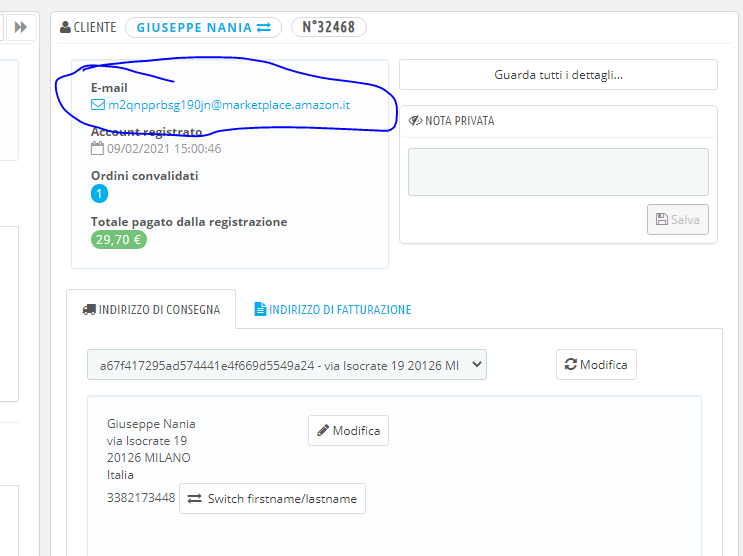Click the calendar icon by registration date
Screen dimensions: 743x556
click(x=97, y=148)
